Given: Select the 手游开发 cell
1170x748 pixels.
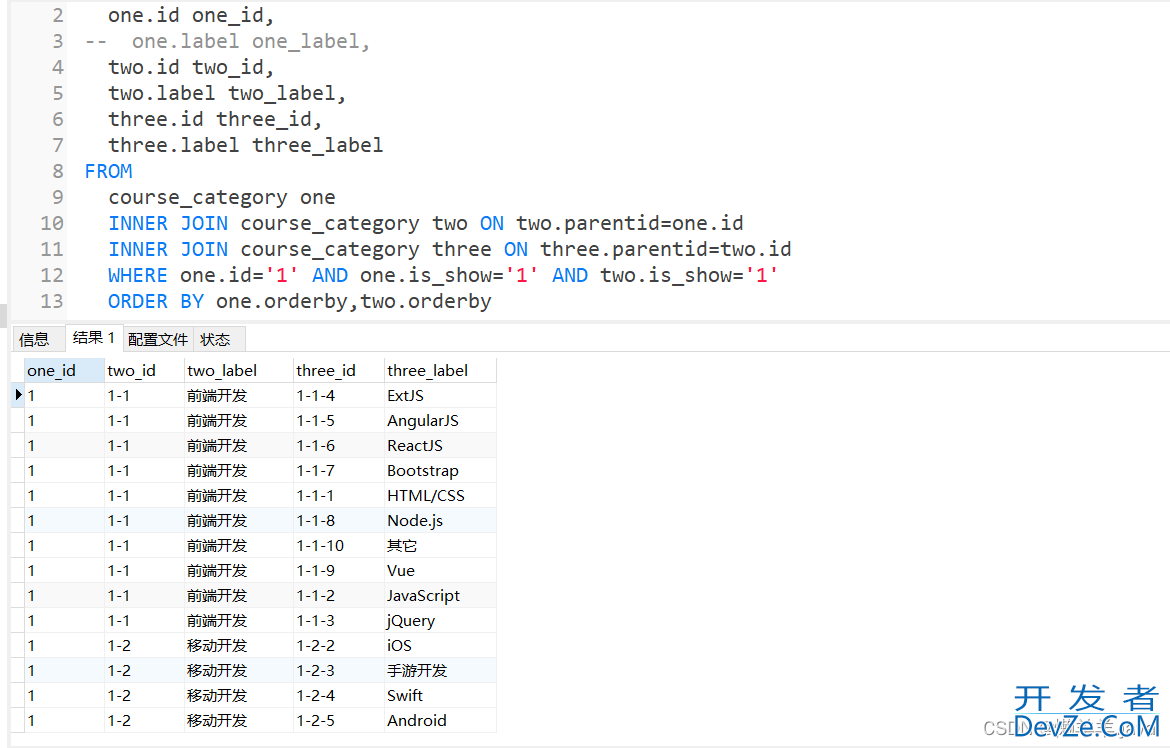Looking at the screenshot, I should tap(440, 670).
